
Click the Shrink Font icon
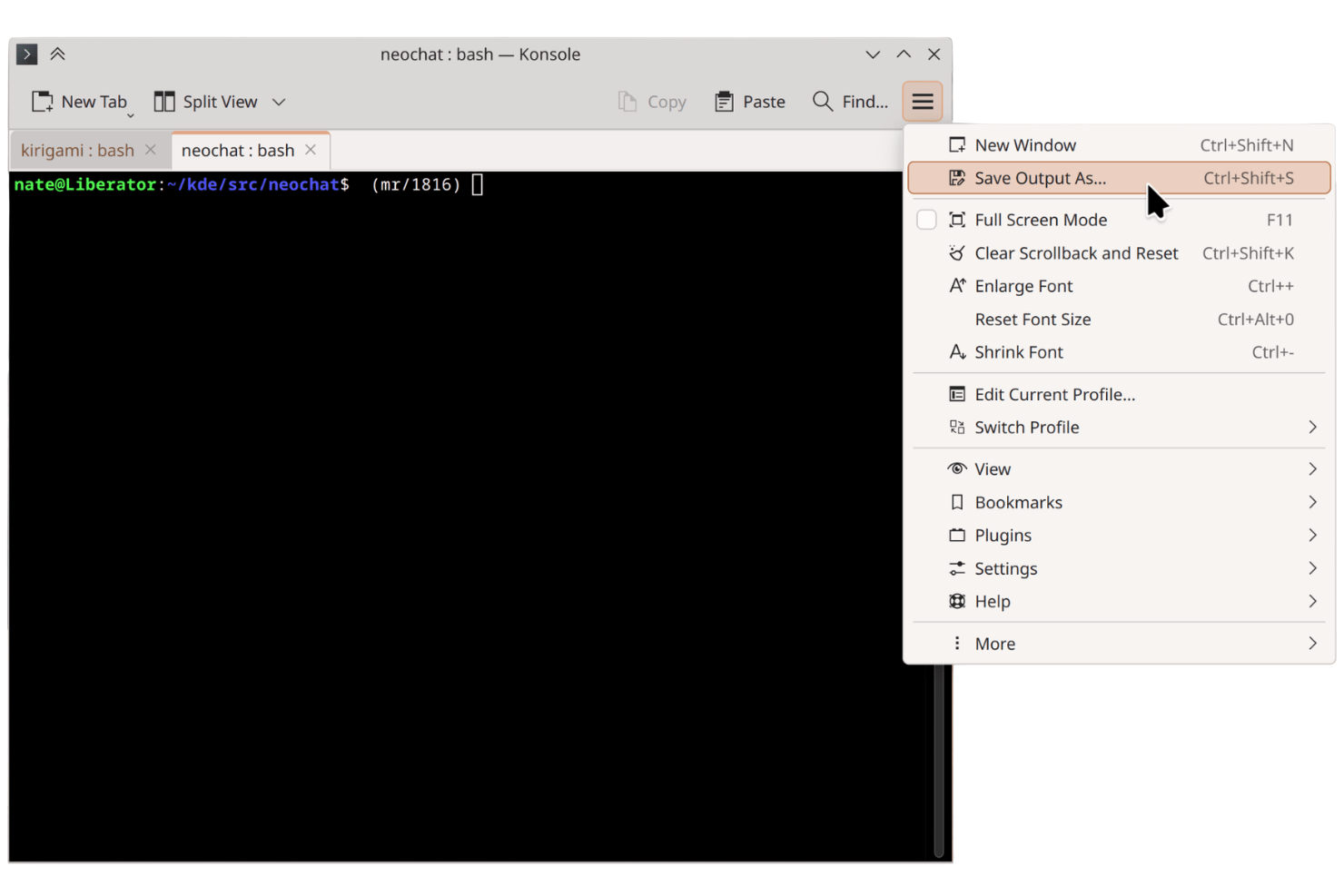point(957,352)
